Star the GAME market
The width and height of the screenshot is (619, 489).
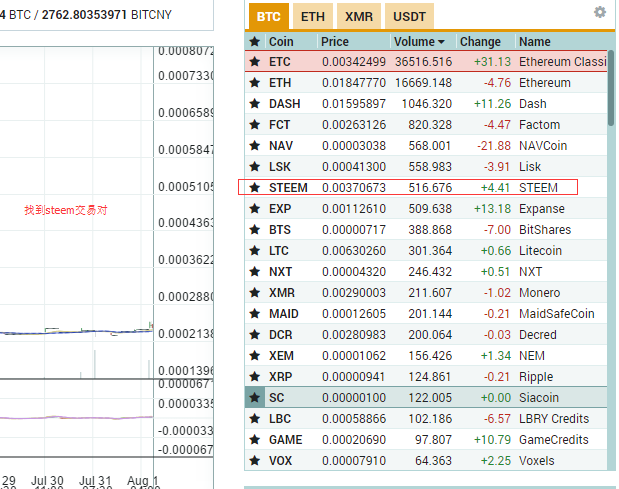[x=255, y=440]
